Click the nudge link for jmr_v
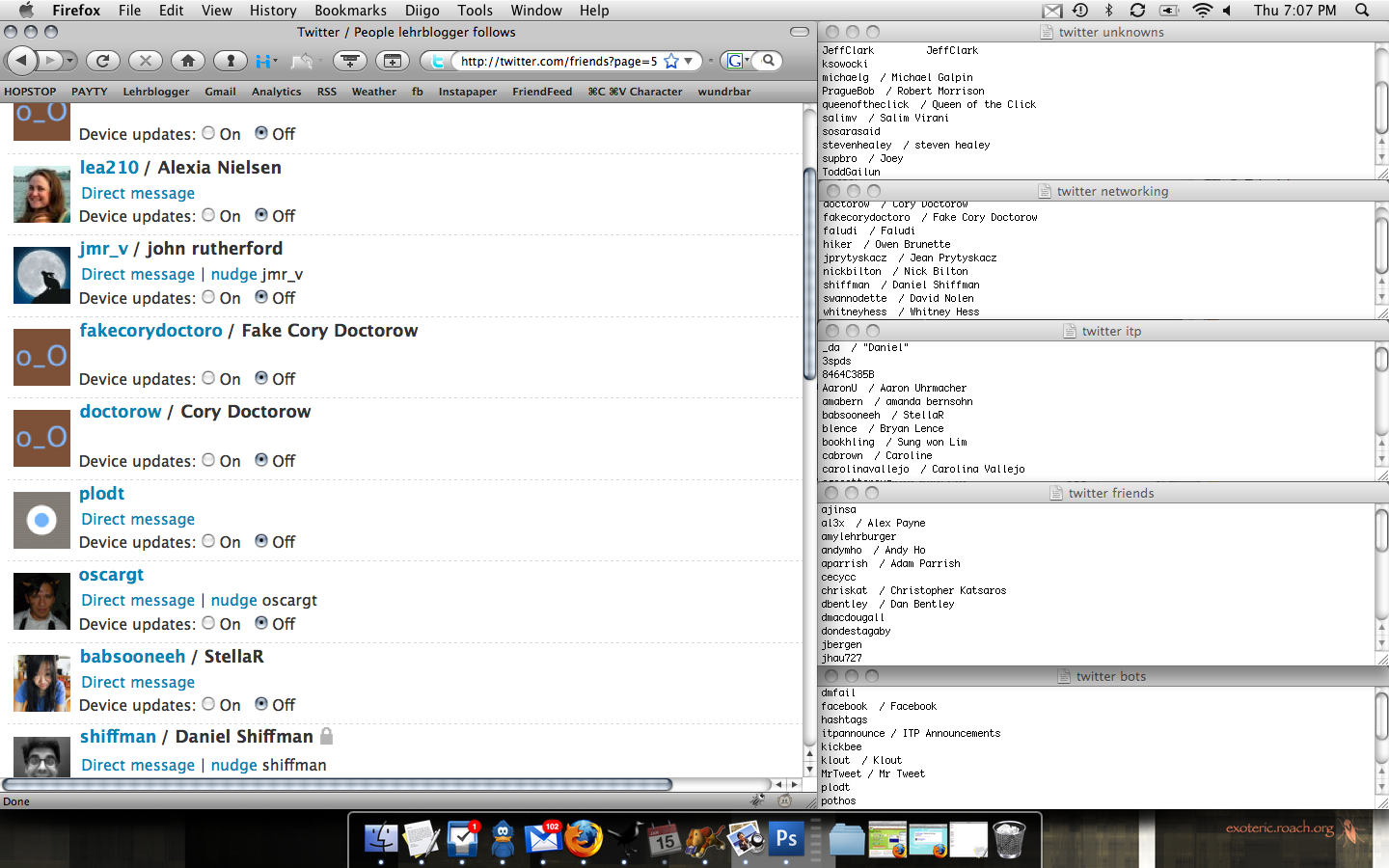 pyautogui.click(x=233, y=274)
